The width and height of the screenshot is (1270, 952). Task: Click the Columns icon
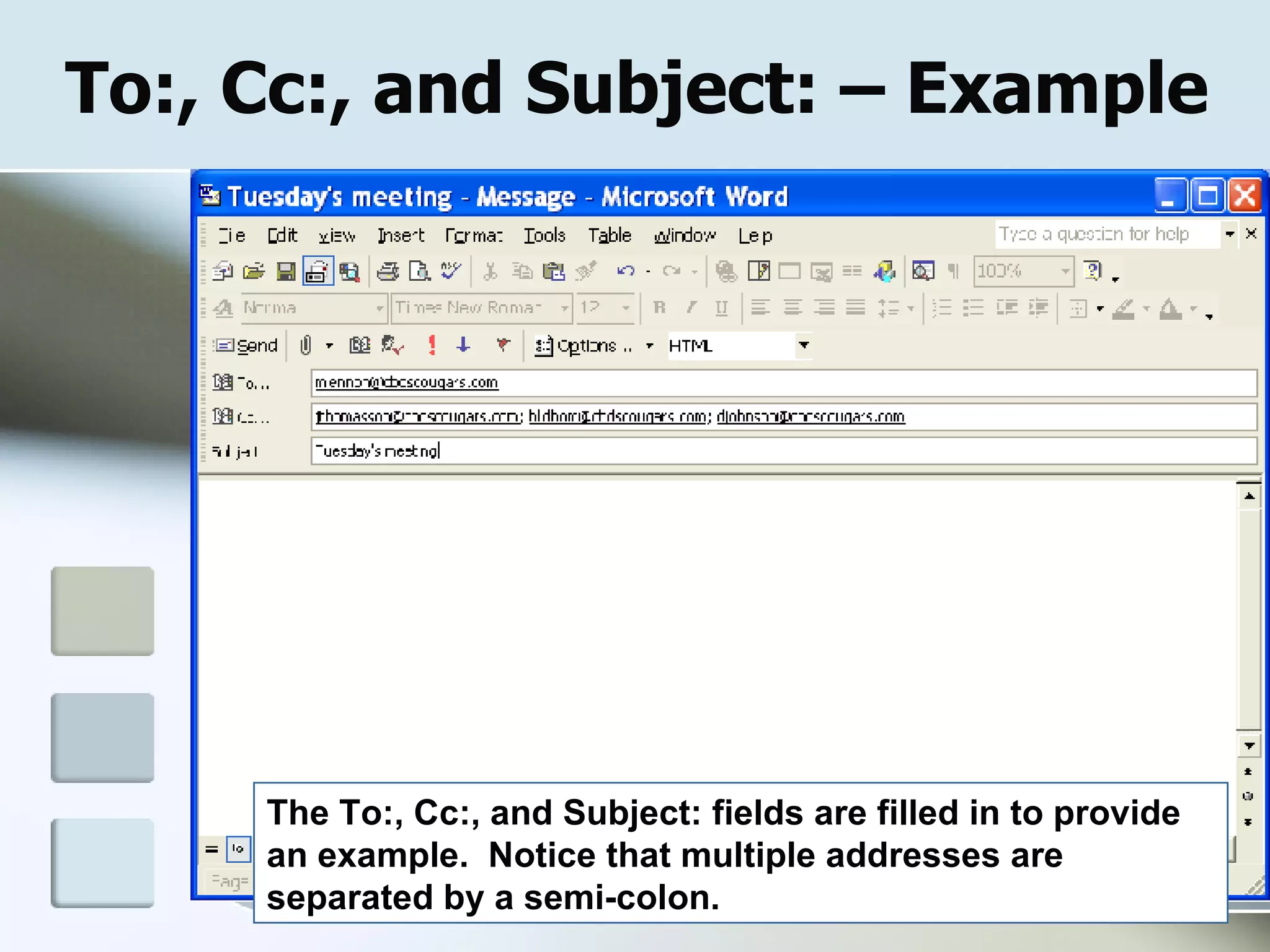pos(852,271)
